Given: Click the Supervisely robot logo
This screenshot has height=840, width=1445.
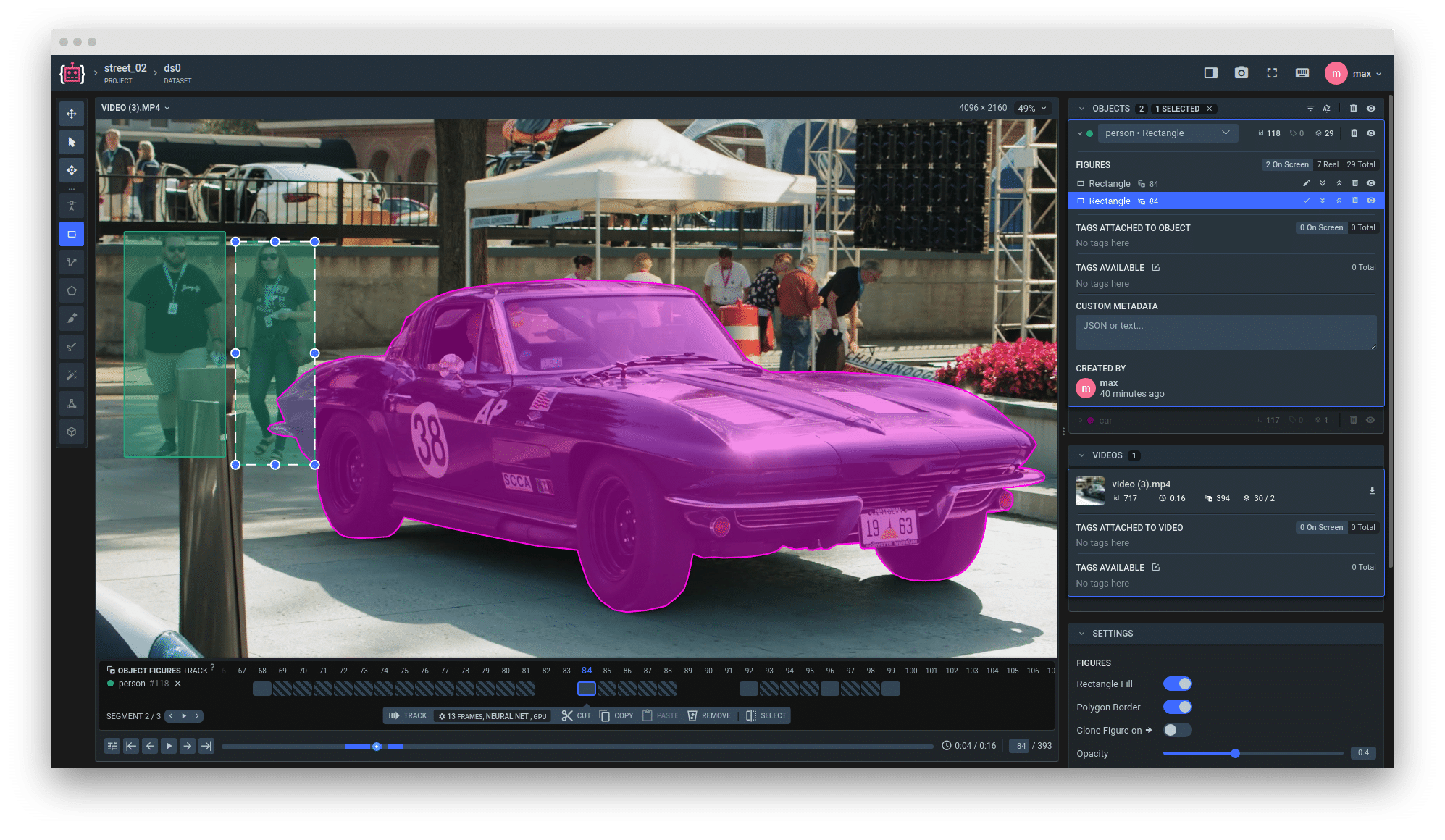Looking at the screenshot, I should click(x=72, y=73).
